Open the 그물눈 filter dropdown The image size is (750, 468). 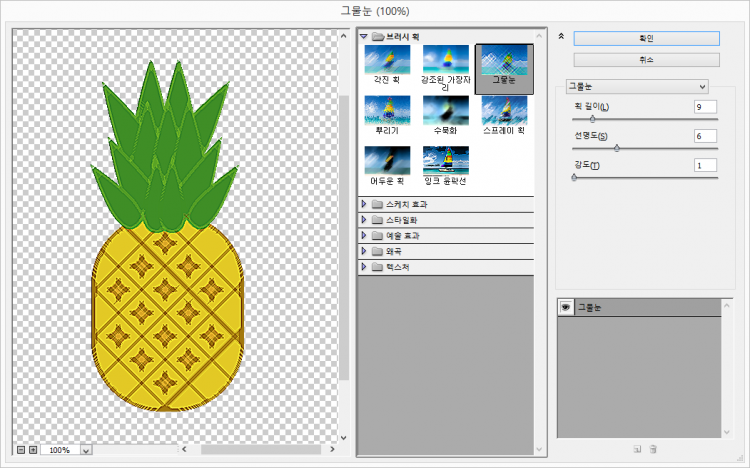[636, 86]
